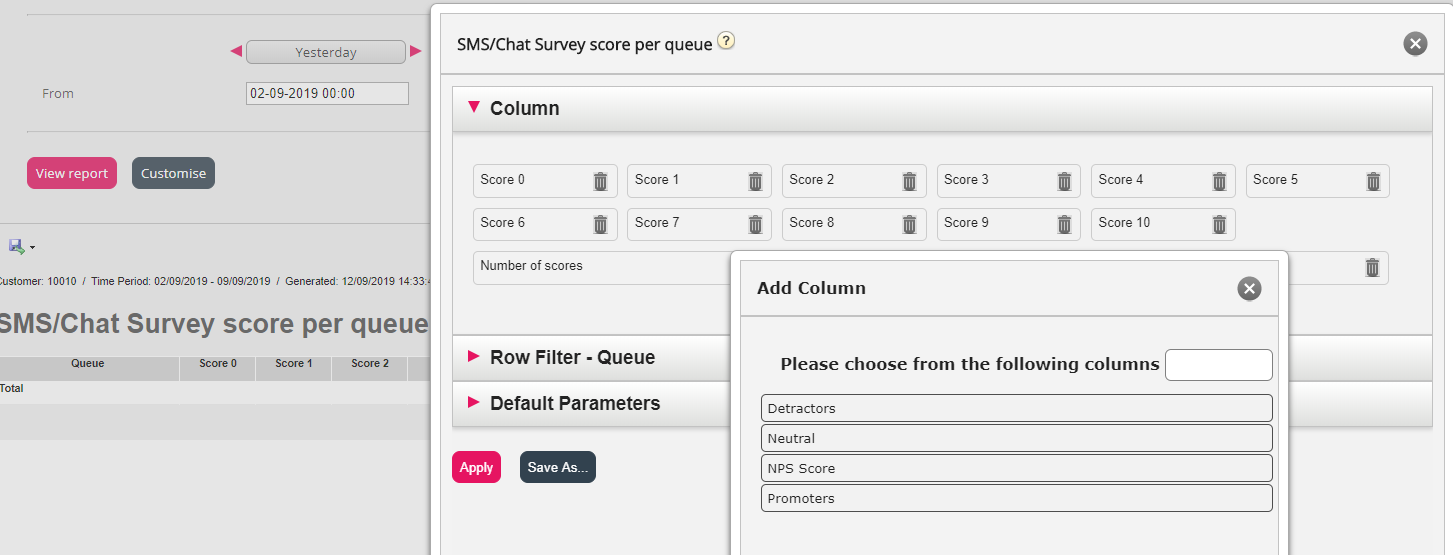Close the Add Column dialog
The width and height of the screenshot is (1453, 555).
tap(1249, 289)
